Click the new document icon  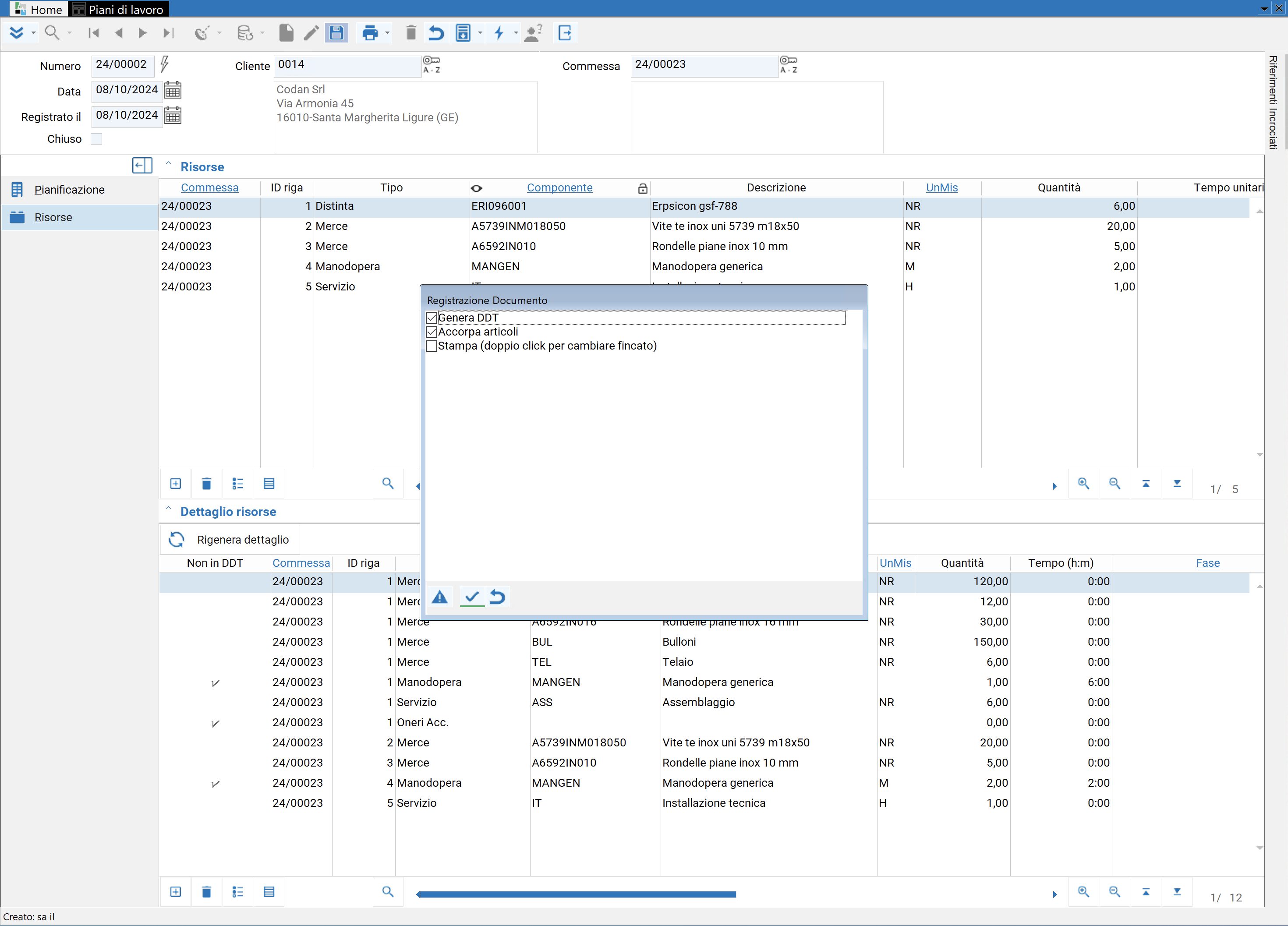tap(286, 33)
